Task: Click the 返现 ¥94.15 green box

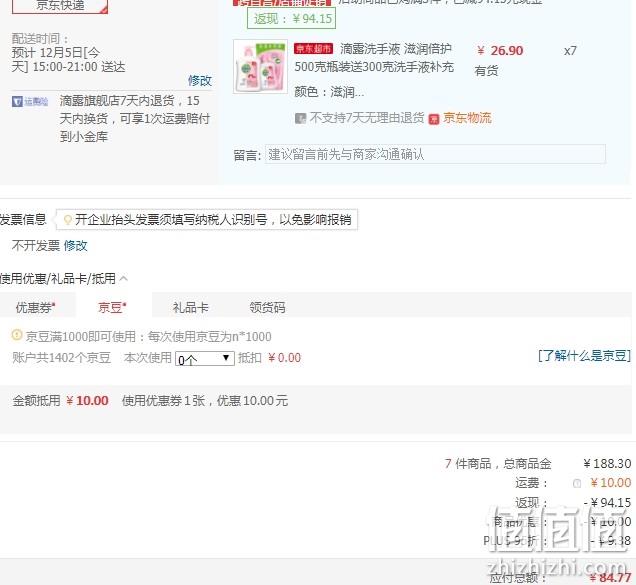Action: pyautogui.click(x=292, y=18)
